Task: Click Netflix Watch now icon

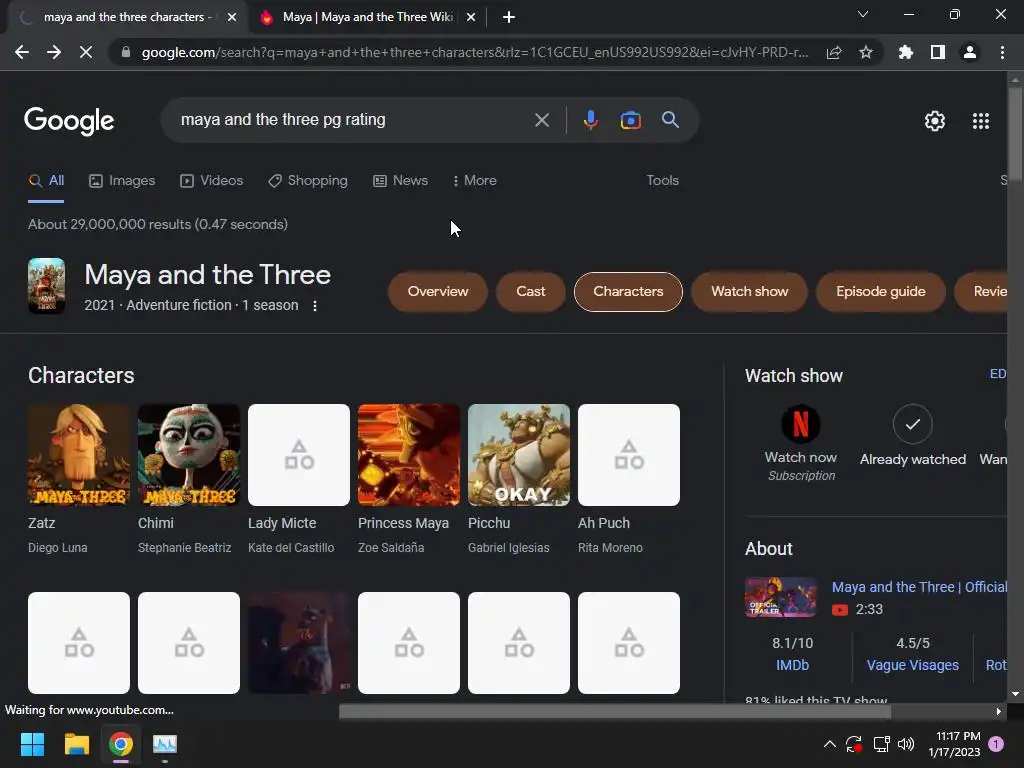Action: (x=801, y=424)
